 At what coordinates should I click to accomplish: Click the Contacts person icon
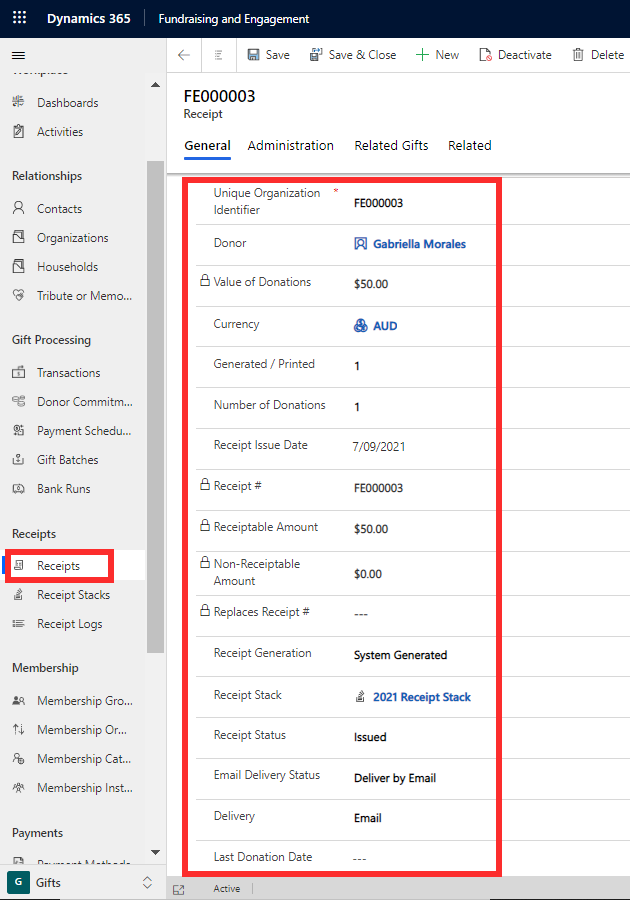point(18,208)
